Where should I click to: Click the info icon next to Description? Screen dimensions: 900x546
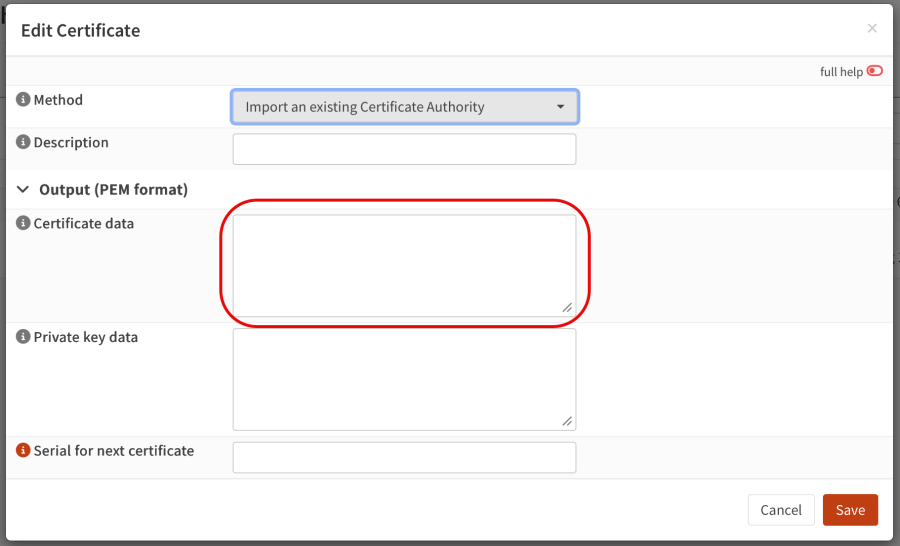[x=23, y=143]
